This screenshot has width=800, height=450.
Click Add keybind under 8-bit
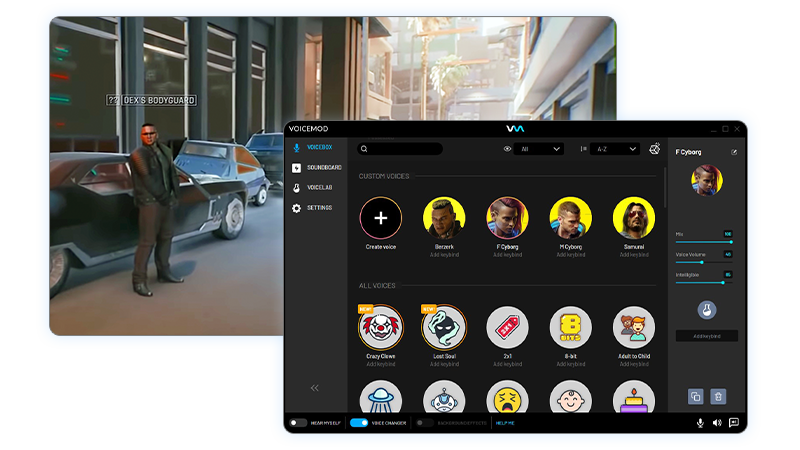(x=570, y=364)
